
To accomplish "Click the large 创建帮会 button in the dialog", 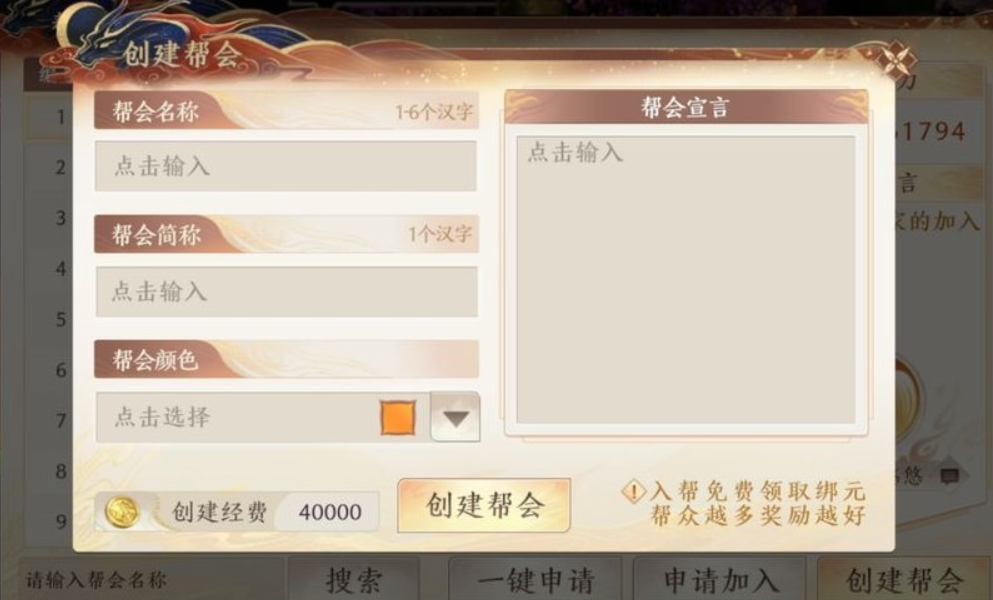I will 484,506.
